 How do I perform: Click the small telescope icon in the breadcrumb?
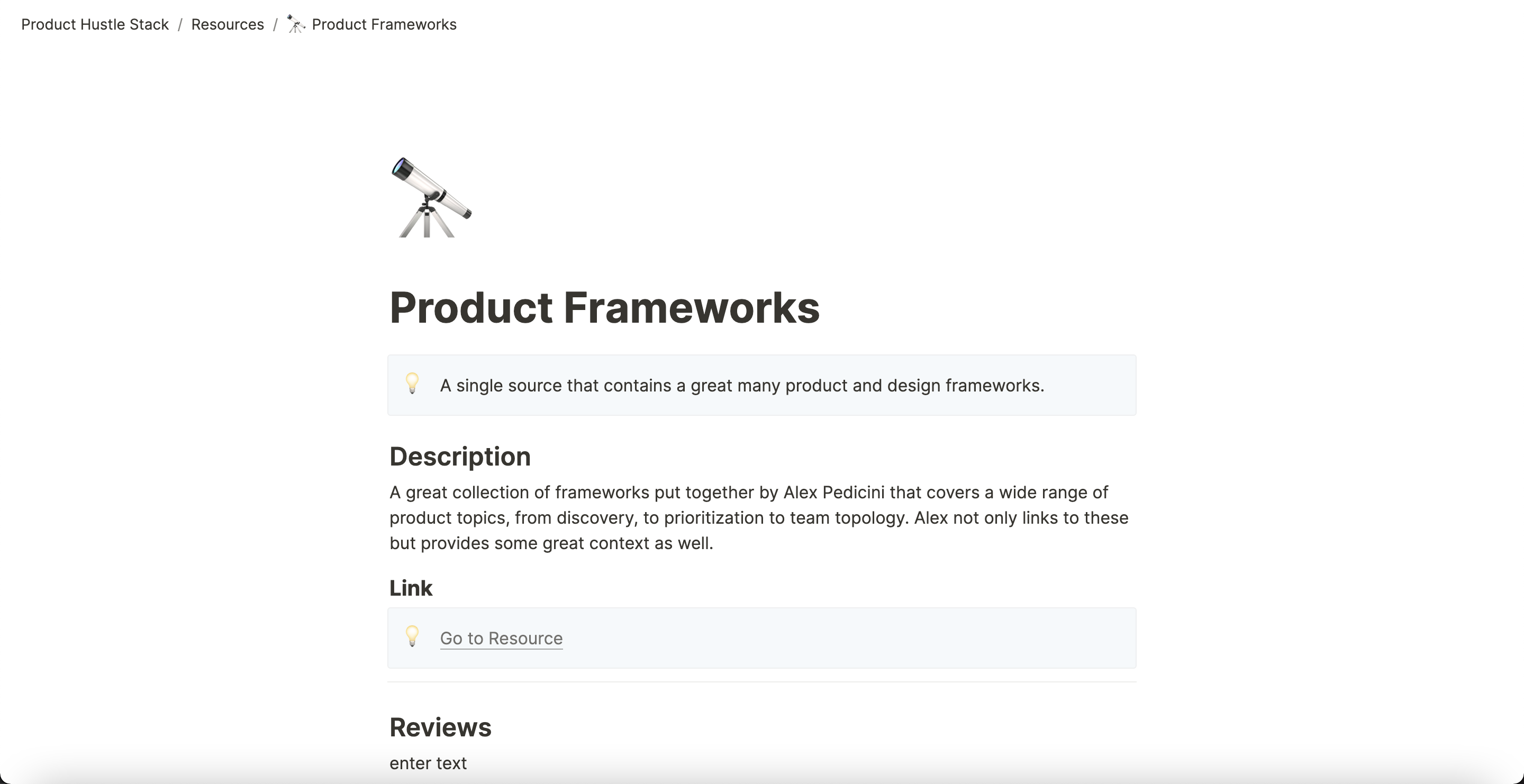pos(295,24)
